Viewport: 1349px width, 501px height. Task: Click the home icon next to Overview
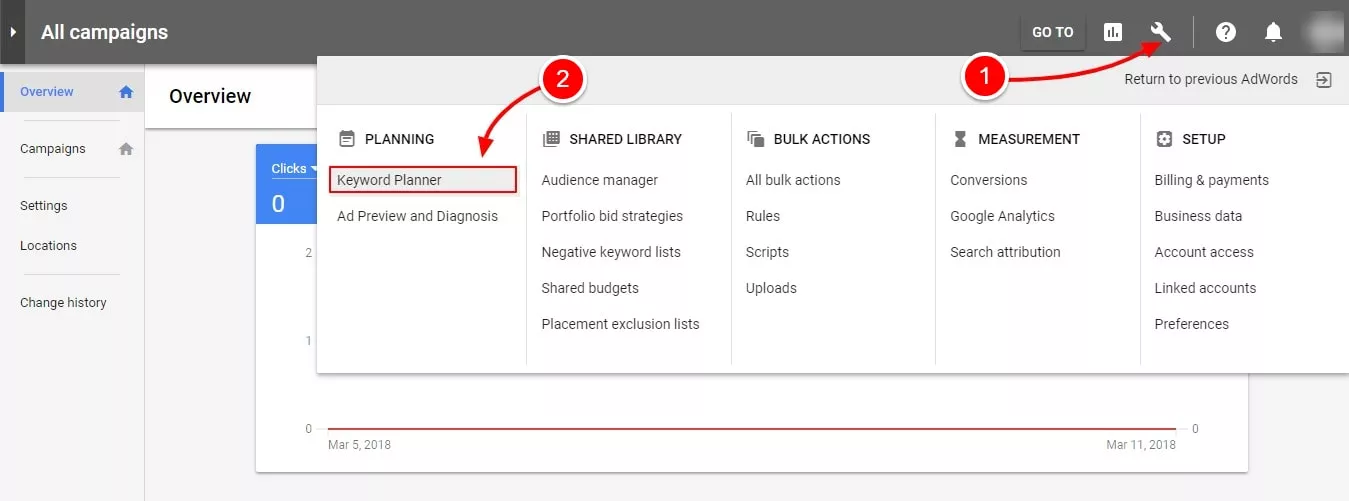126,92
